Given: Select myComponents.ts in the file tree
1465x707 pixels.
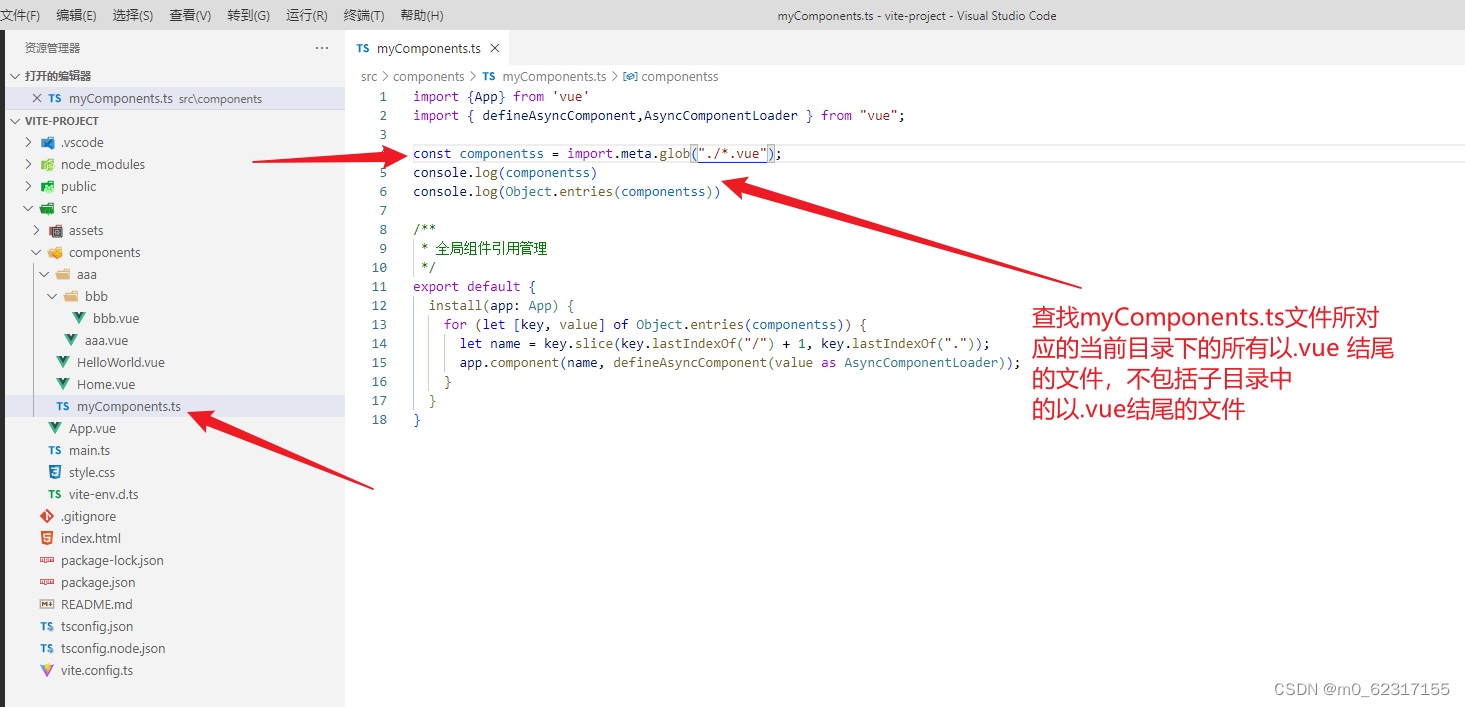Looking at the screenshot, I should (129, 407).
